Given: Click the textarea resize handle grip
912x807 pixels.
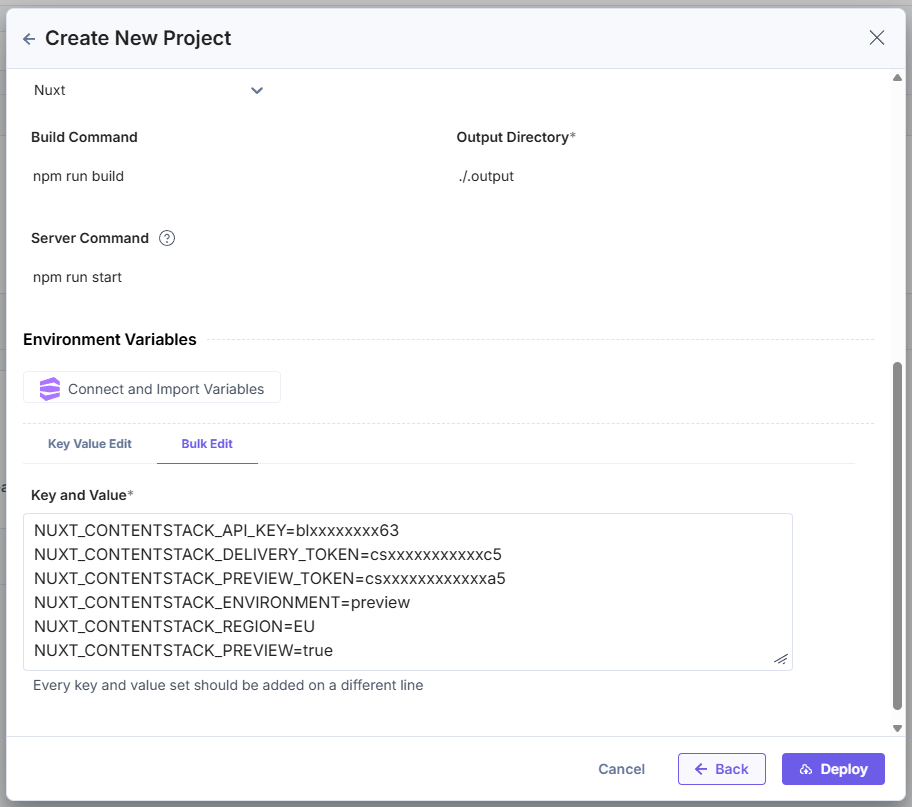Looking at the screenshot, I should coord(781,658).
